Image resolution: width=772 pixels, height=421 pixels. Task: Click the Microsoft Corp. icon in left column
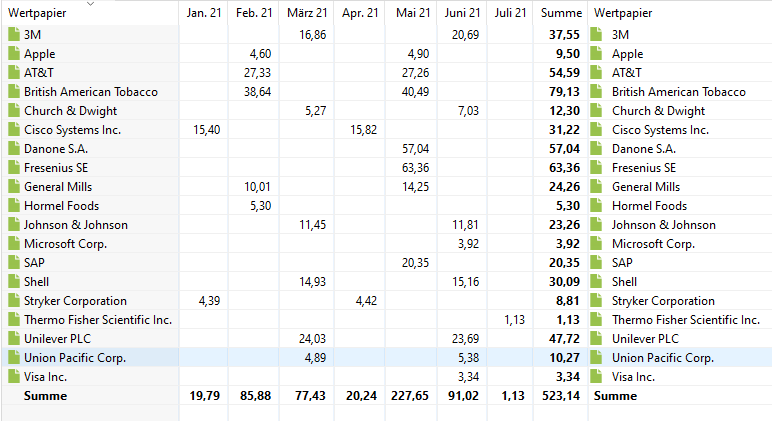pyautogui.click(x=14, y=244)
